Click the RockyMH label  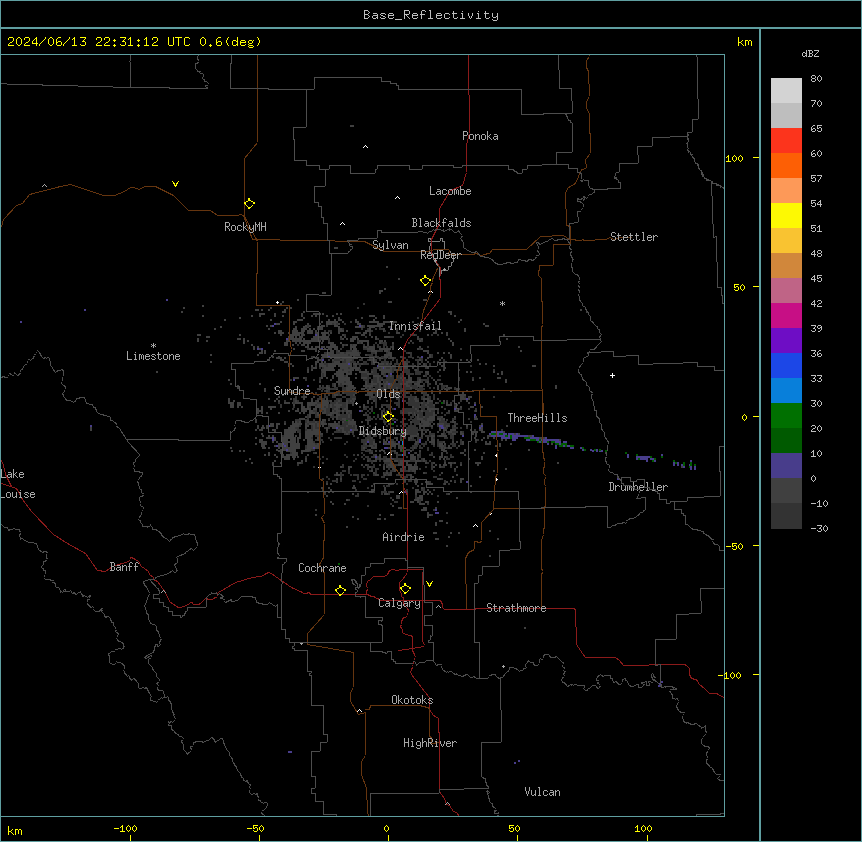pos(245,227)
